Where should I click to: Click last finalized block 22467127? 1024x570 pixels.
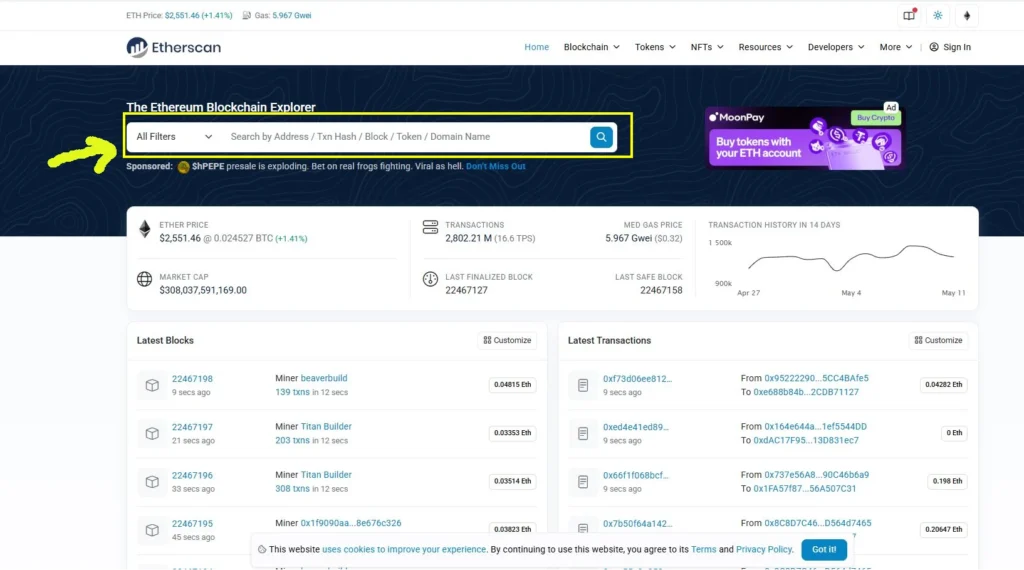pos(466,291)
